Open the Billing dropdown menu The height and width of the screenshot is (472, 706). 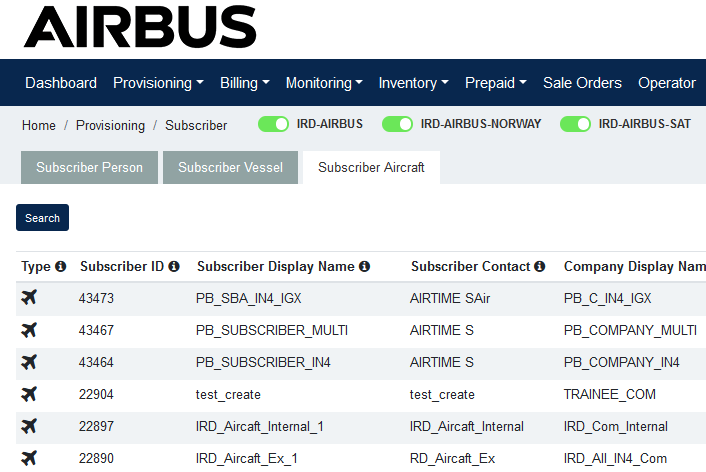pos(244,83)
